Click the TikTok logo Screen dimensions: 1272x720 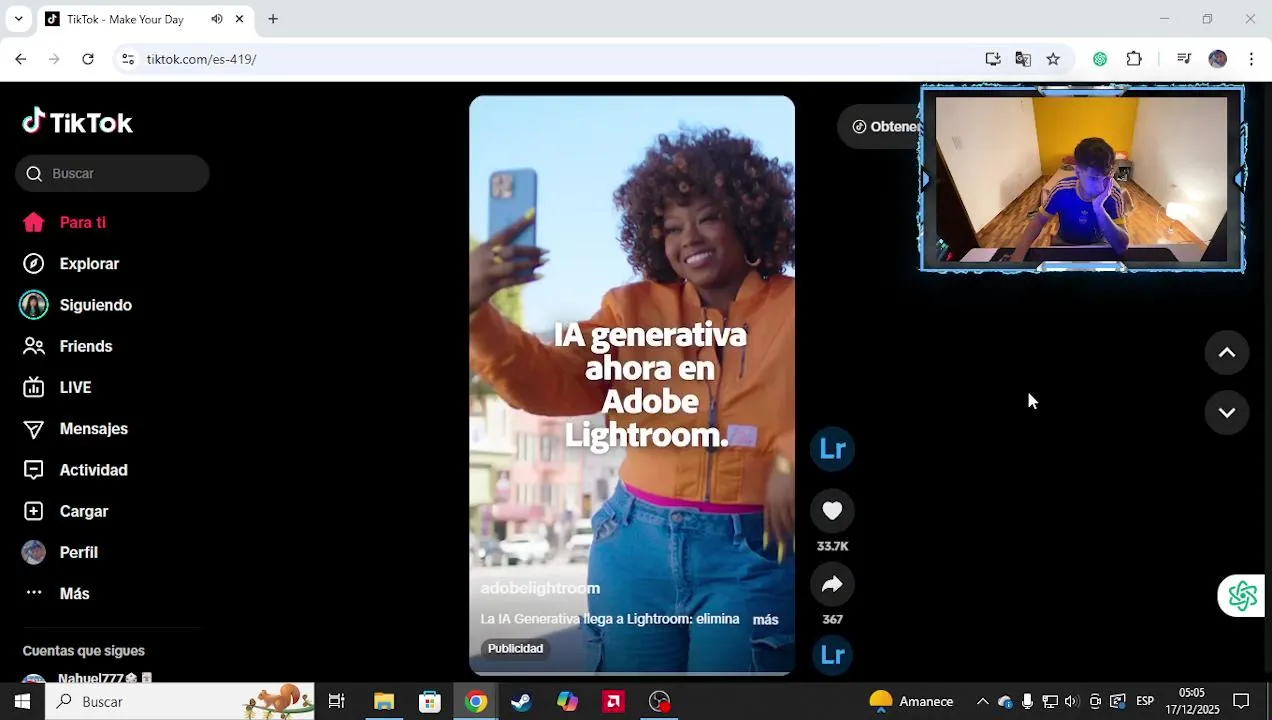click(77, 122)
